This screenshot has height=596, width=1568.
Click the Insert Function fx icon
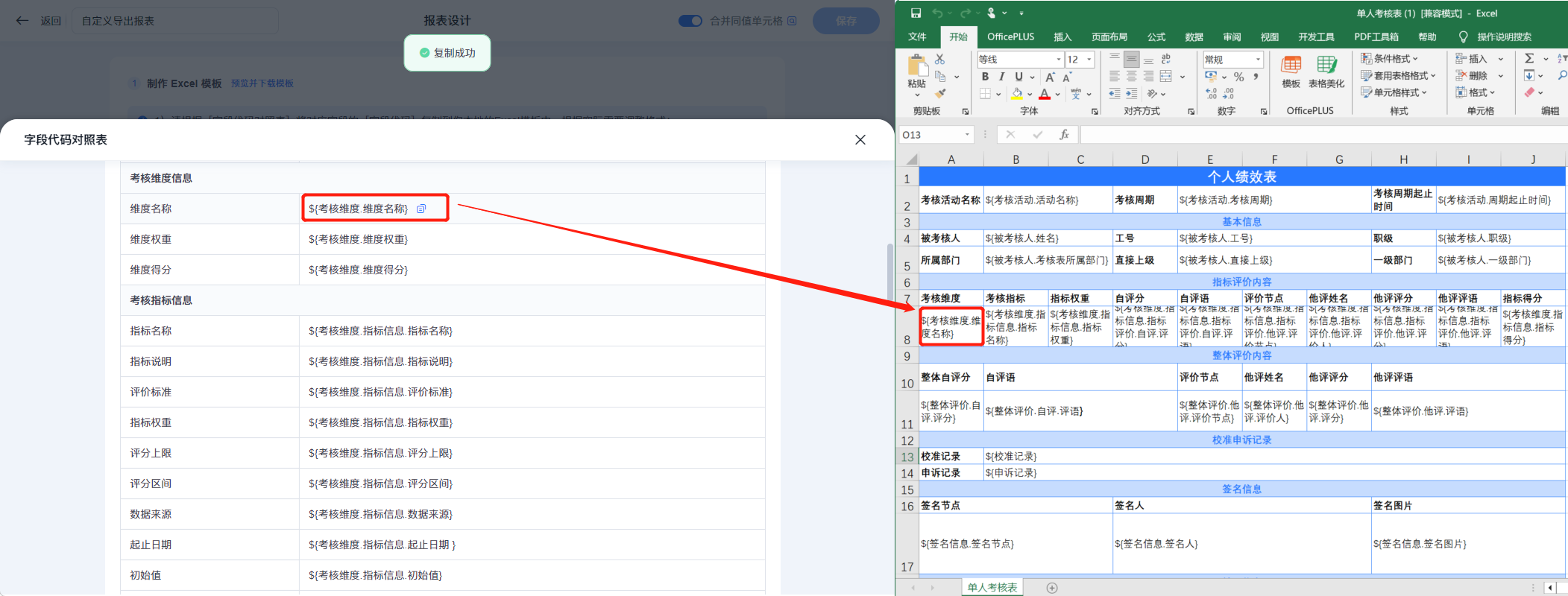coord(1064,135)
